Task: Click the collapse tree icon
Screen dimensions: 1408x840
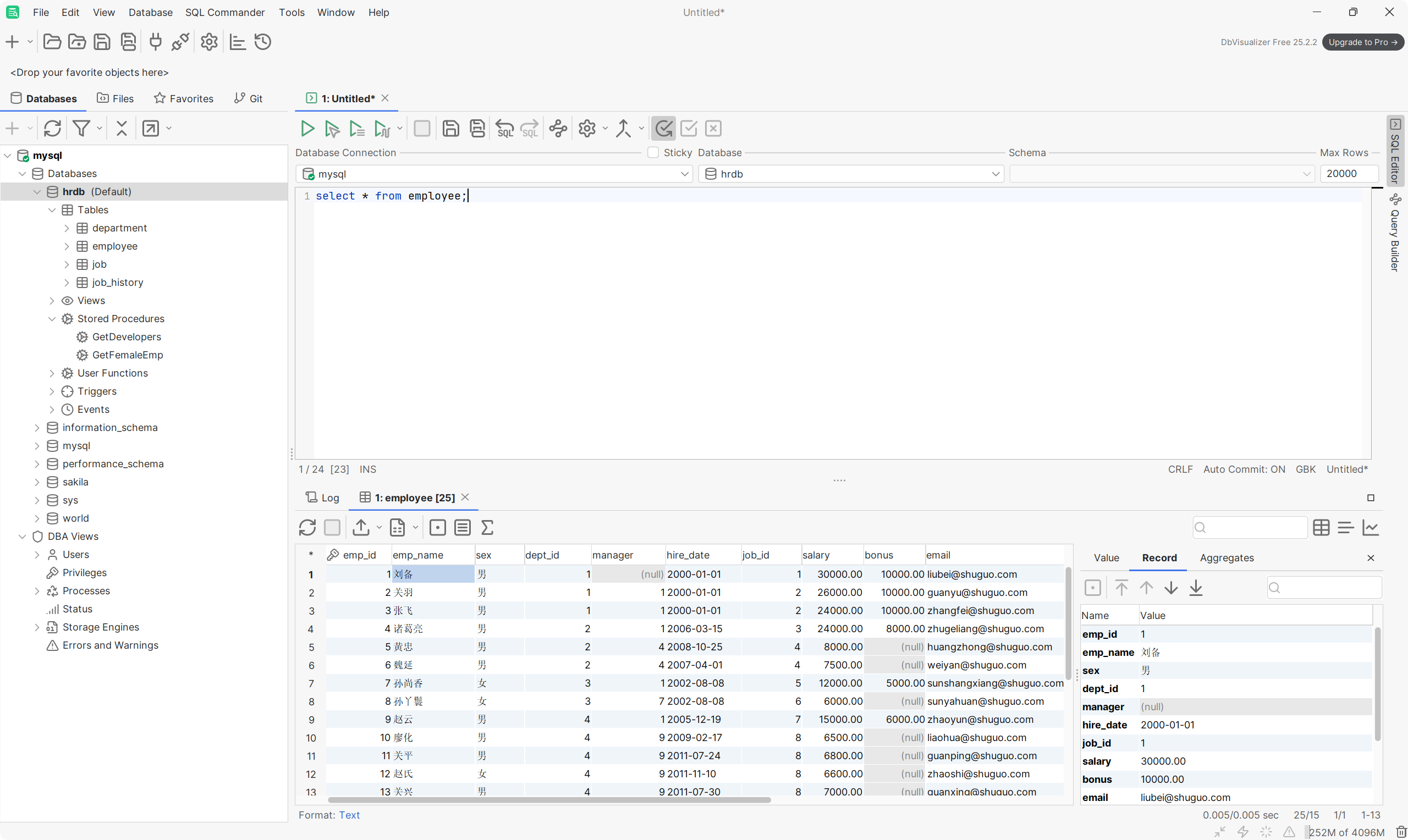Action: coord(121,129)
